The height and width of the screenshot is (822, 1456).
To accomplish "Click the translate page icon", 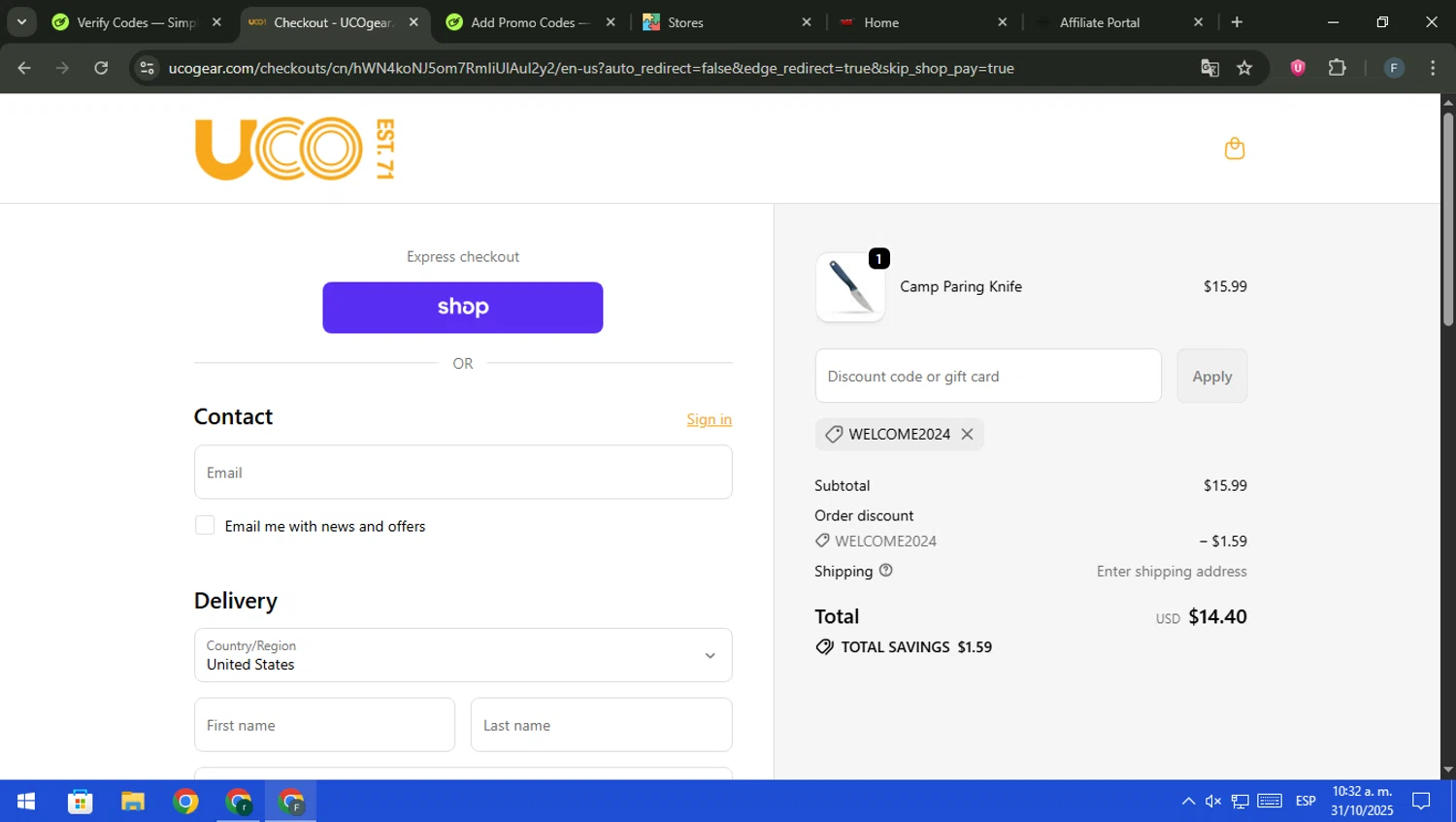I will click(1209, 68).
